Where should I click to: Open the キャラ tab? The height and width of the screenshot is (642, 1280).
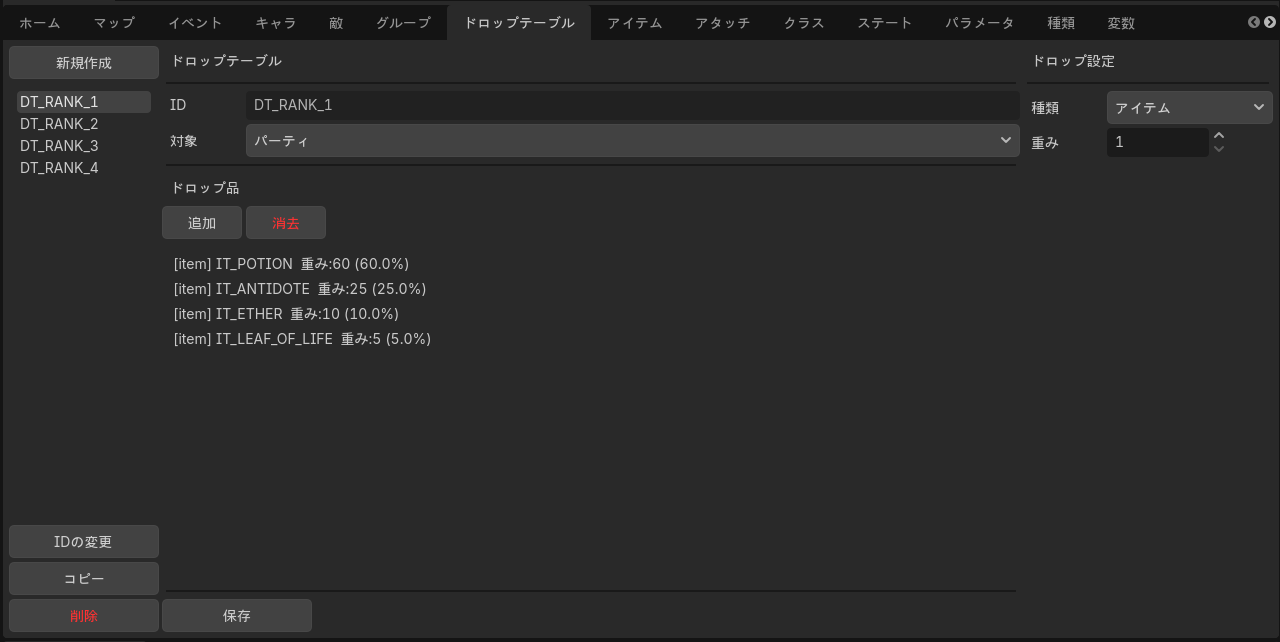[276, 23]
